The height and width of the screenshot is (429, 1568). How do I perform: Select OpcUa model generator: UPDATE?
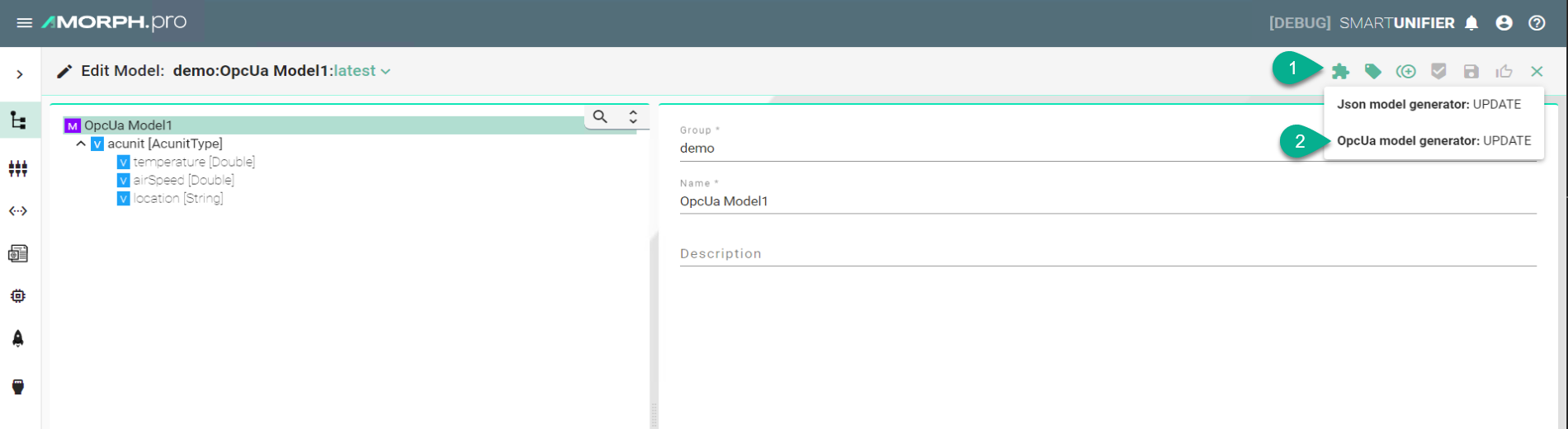tap(1433, 141)
